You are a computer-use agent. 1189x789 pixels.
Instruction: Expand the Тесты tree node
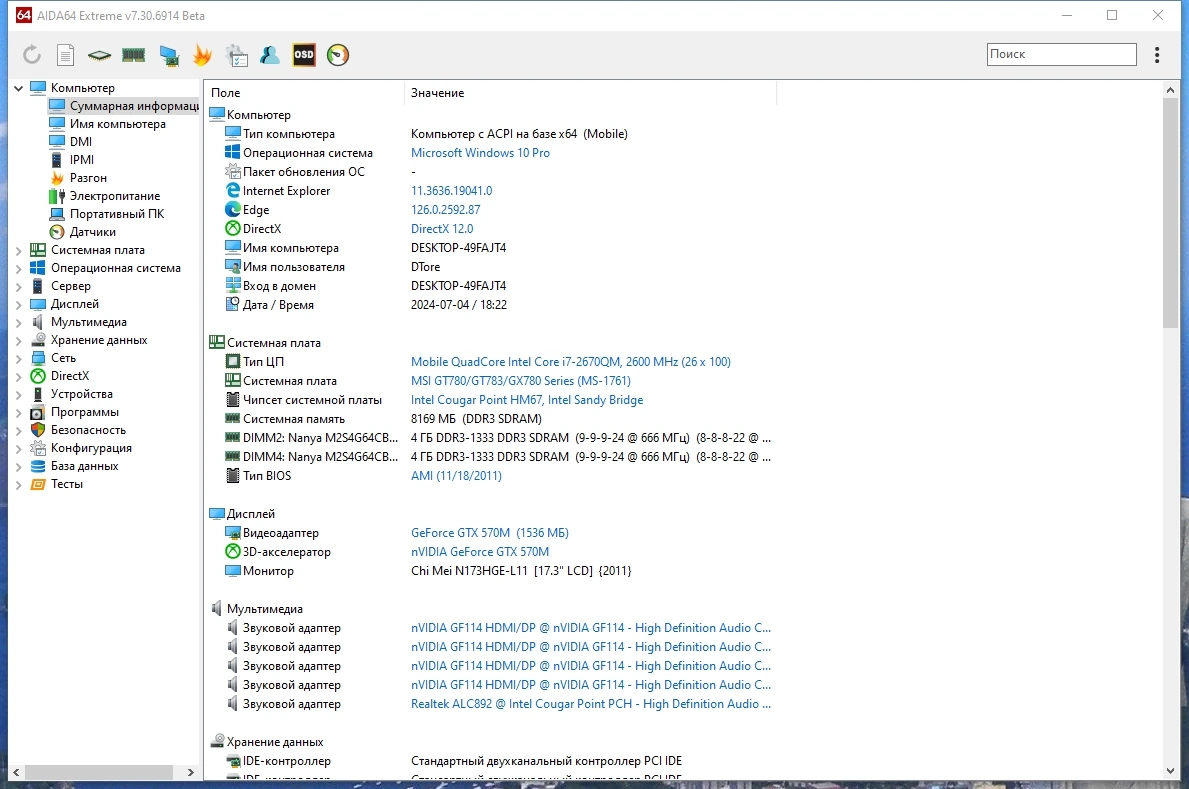click(18, 484)
